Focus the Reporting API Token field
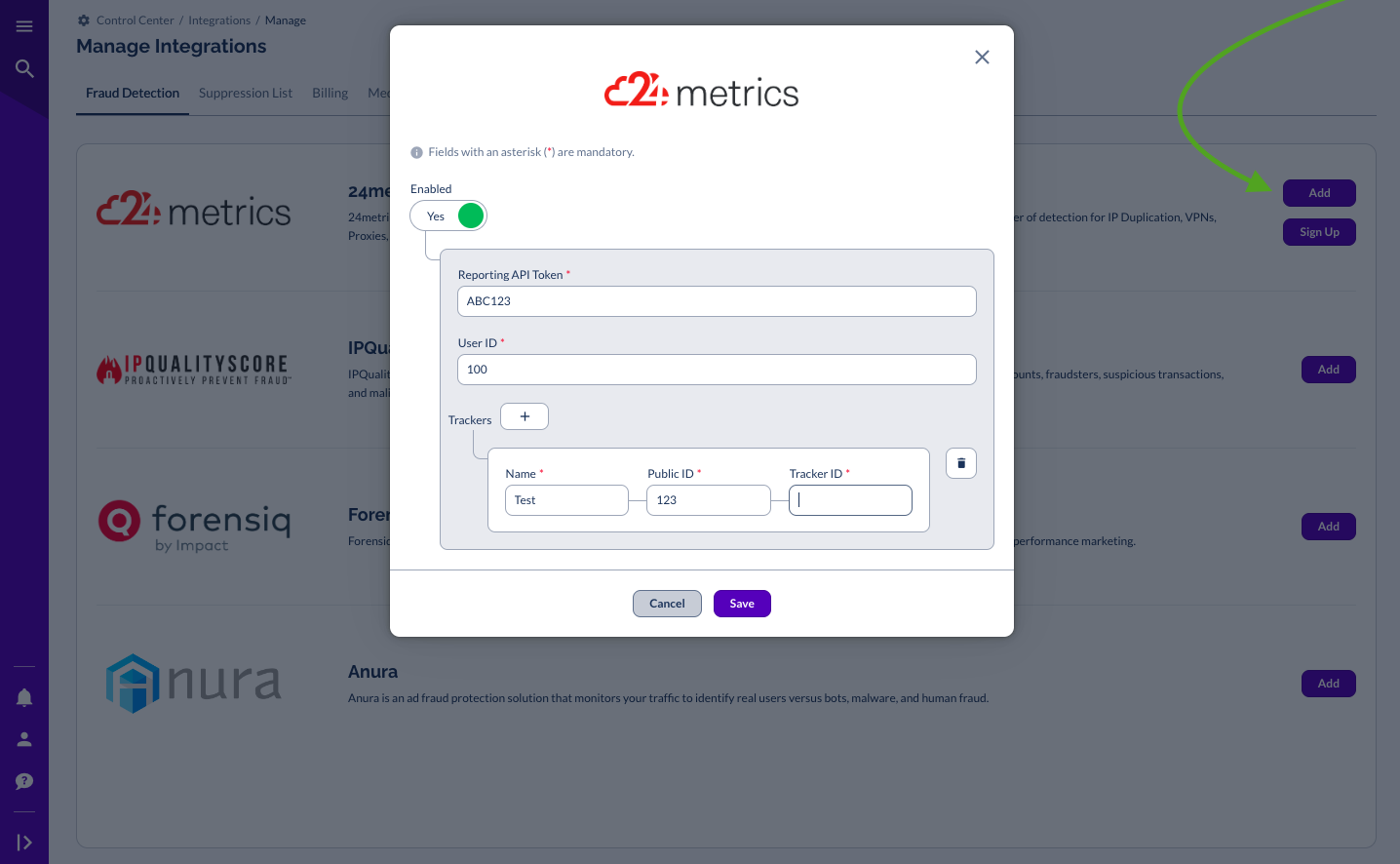The height and width of the screenshot is (864, 1400). 717,301
